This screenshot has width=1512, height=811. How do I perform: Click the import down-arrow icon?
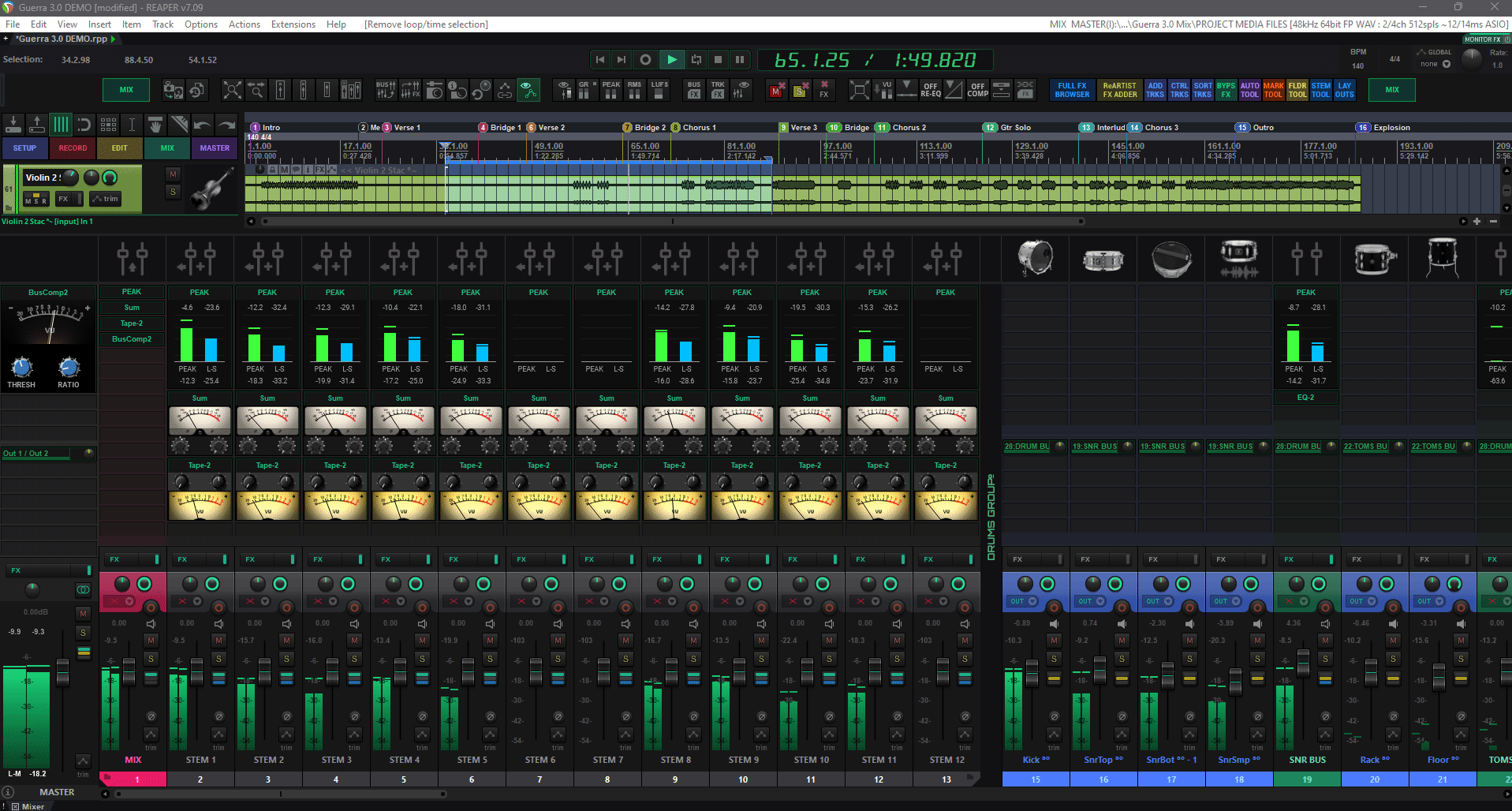[x=13, y=125]
